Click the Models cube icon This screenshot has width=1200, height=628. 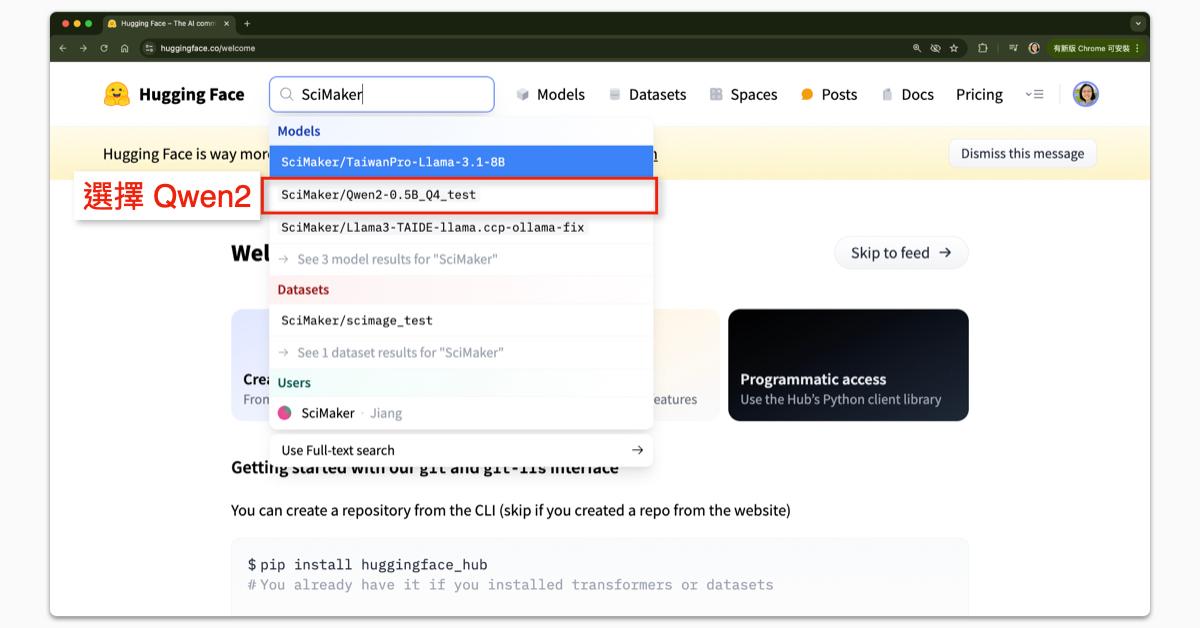click(x=522, y=94)
